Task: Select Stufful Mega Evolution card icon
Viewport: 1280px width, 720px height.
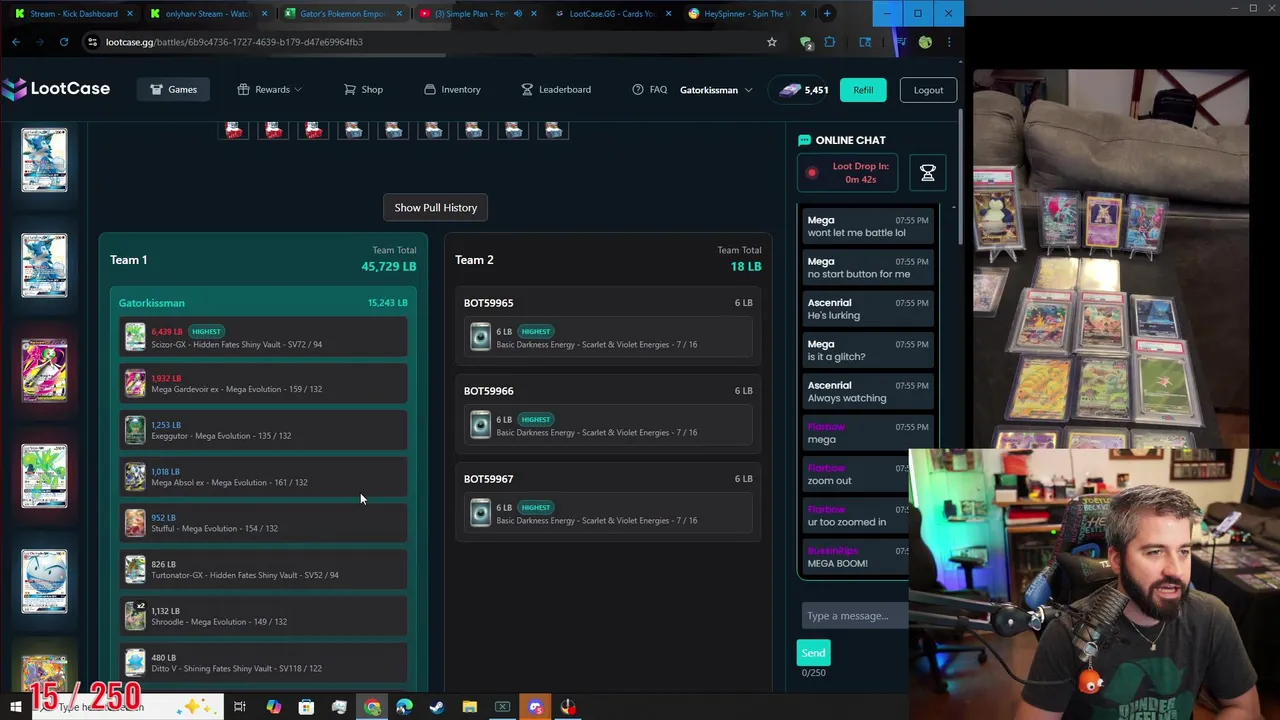Action: (135, 522)
